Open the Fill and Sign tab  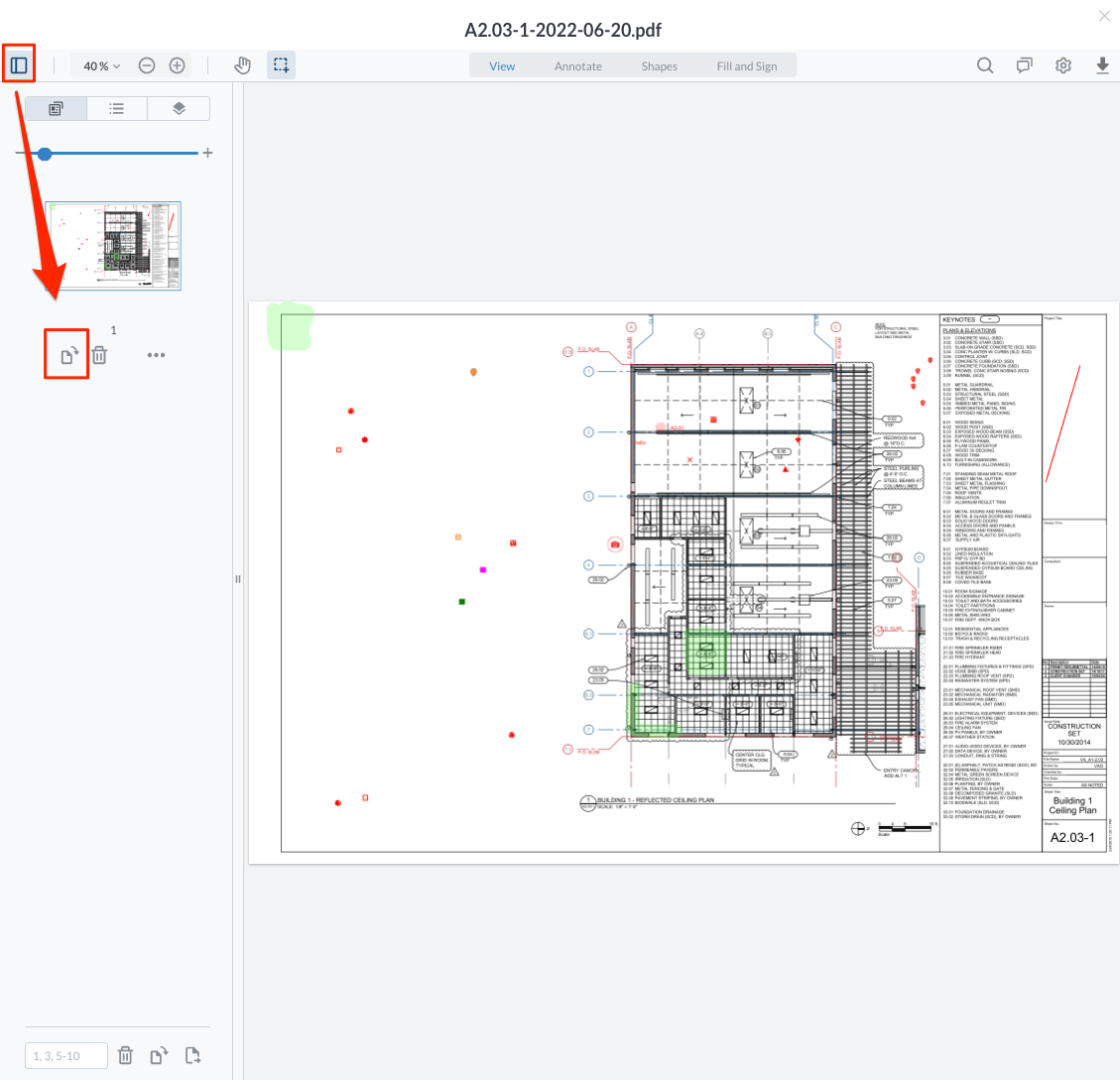(747, 66)
